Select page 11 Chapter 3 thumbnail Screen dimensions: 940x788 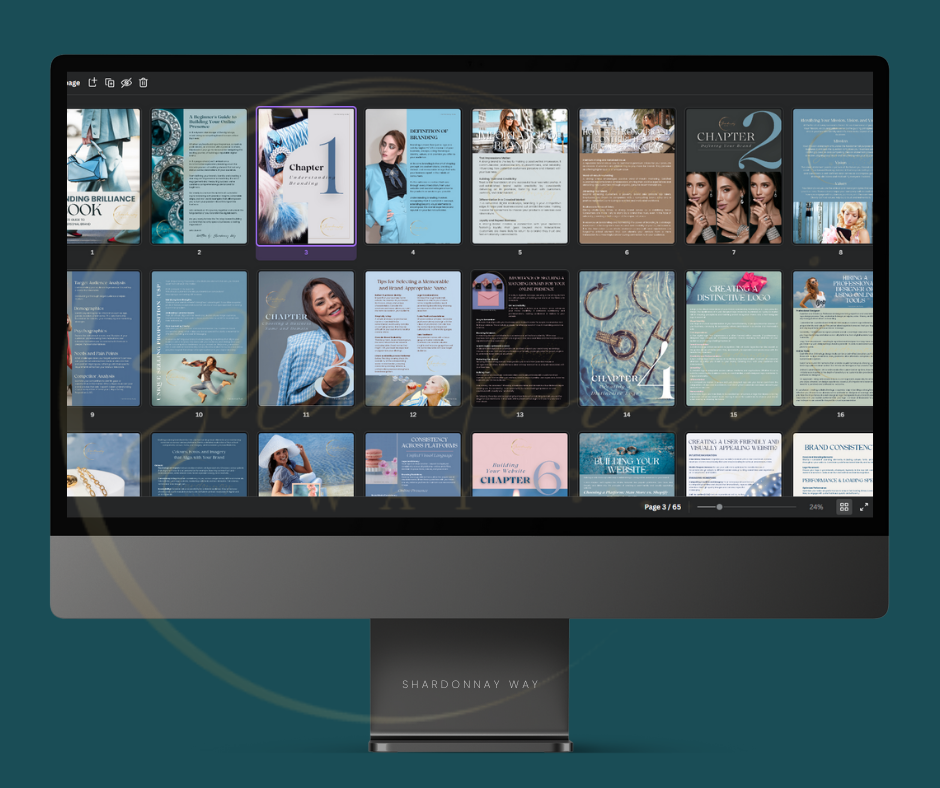pyautogui.click(x=306, y=338)
